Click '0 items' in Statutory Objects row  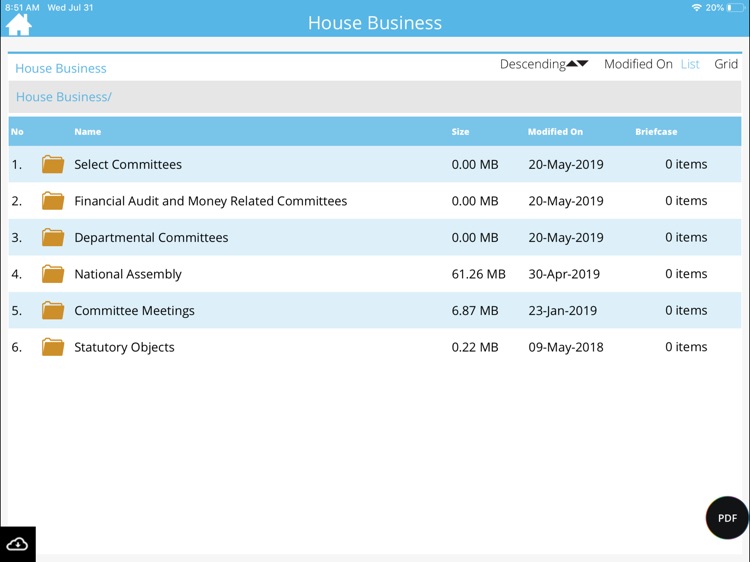tap(686, 347)
